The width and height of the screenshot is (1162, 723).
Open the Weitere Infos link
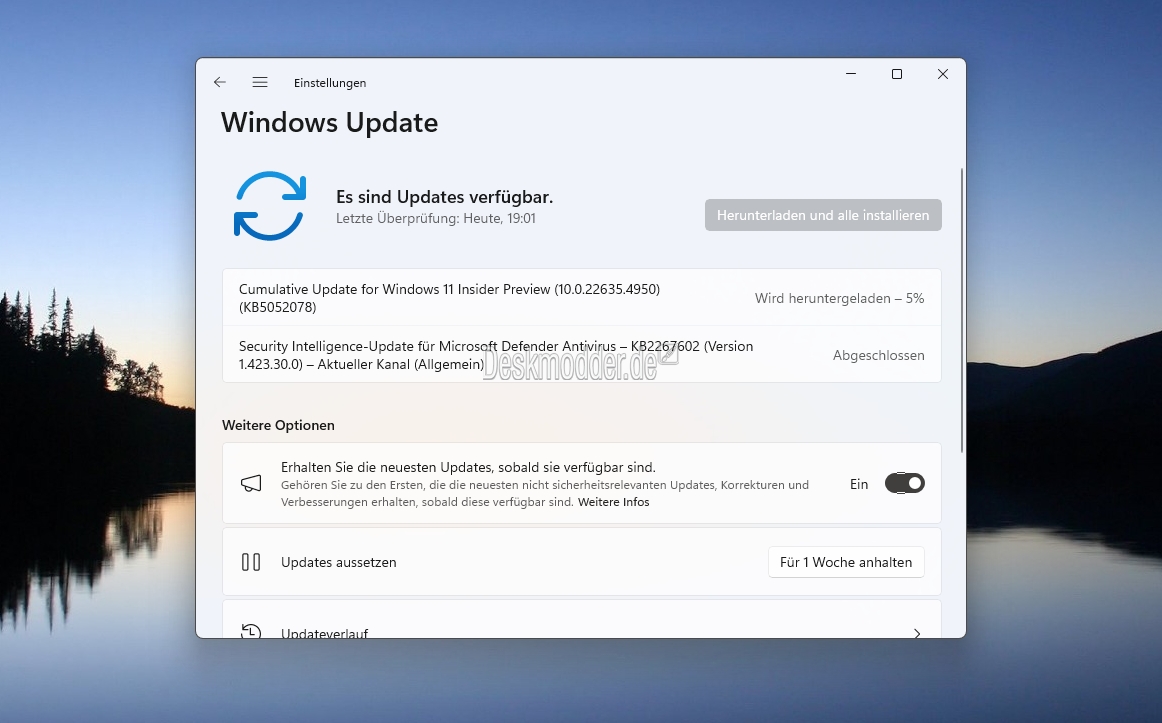(614, 502)
